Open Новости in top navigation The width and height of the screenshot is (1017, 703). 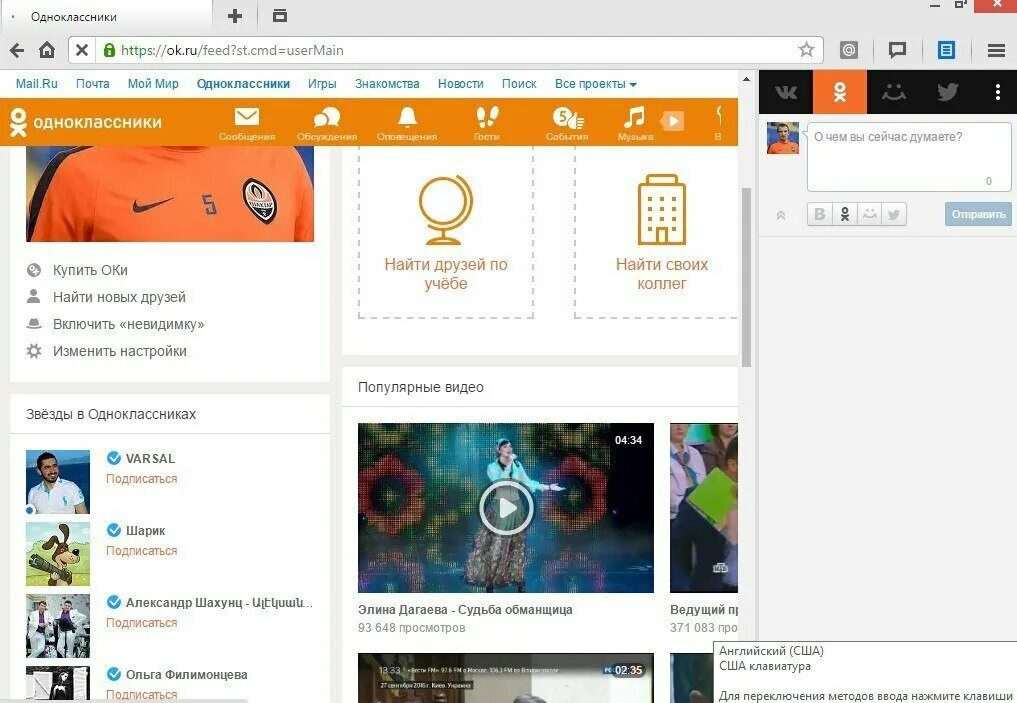[461, 84]
